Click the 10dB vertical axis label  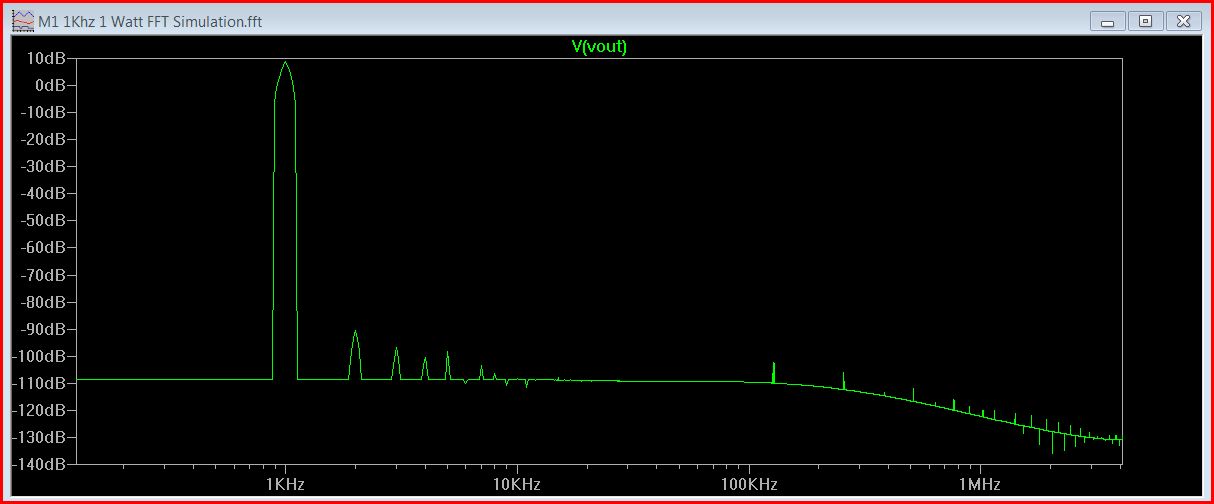point(48,58)
